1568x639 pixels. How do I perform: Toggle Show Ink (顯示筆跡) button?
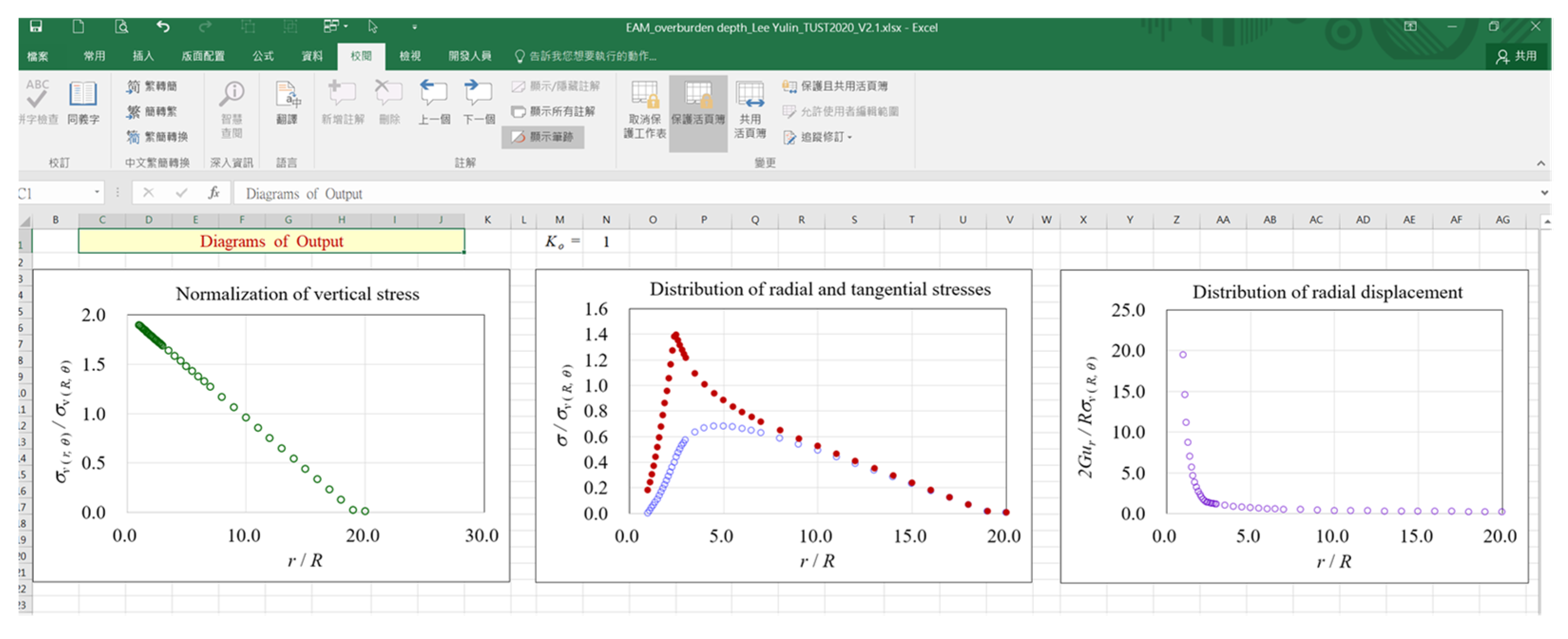pos(543,137)
